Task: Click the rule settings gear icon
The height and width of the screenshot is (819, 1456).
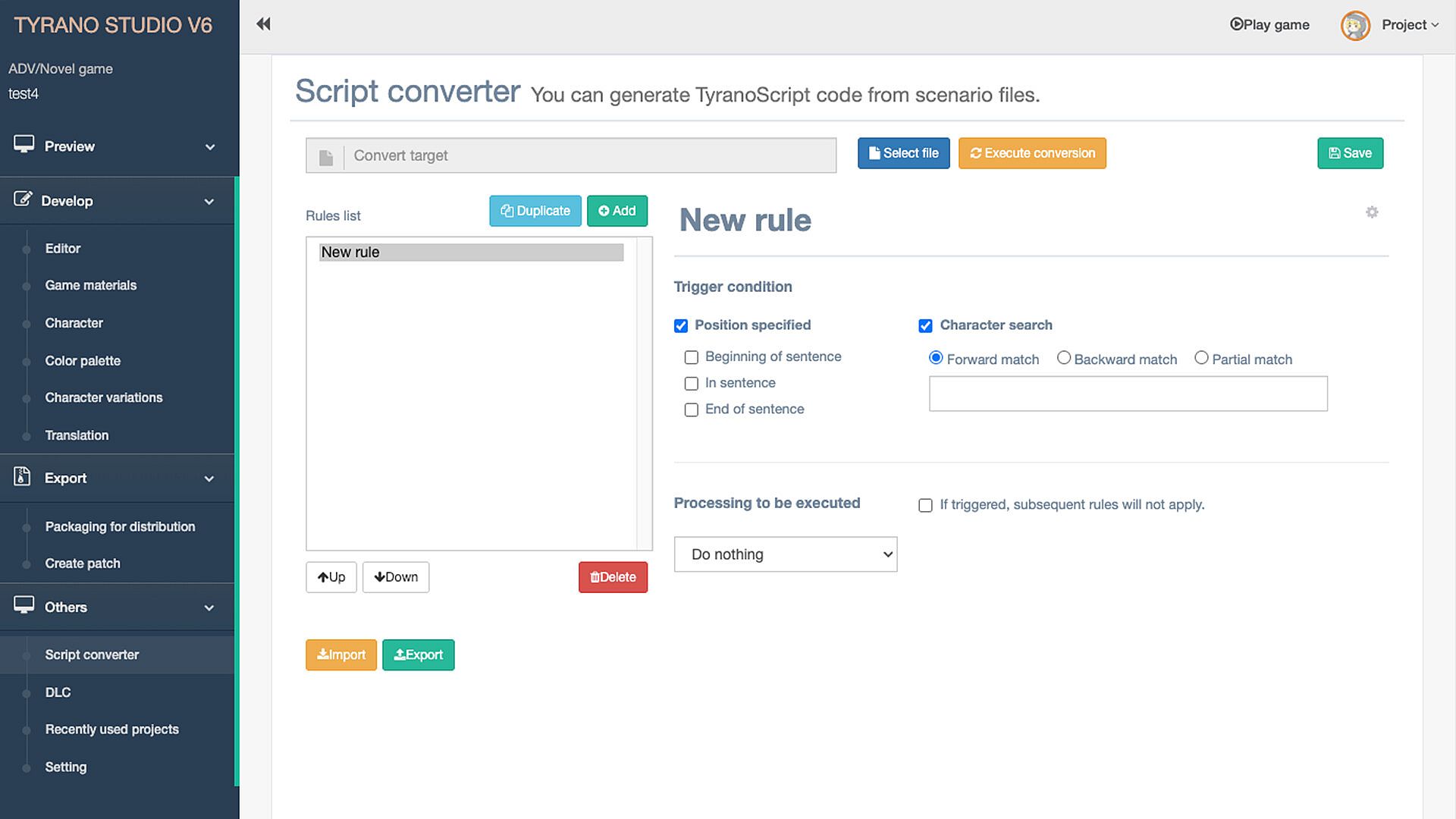Action: point(1372,212)
